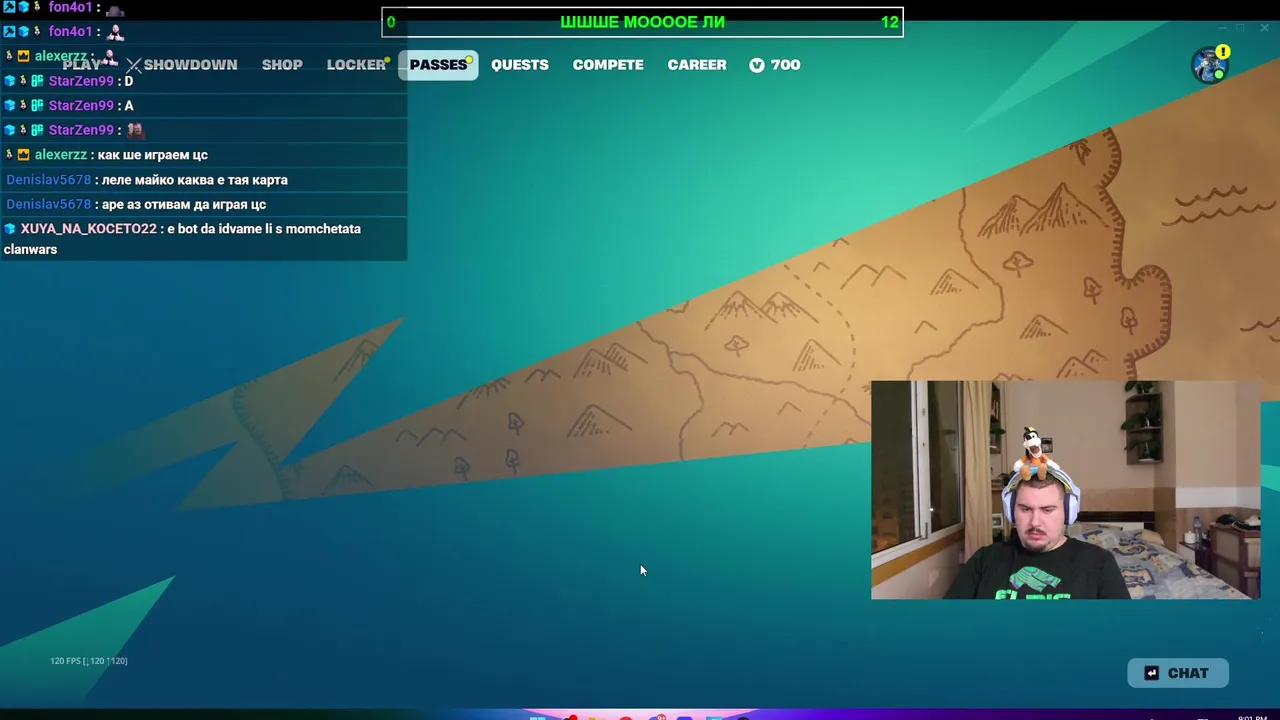The height and width of the screenshot is (720, 1280).
Task: Click username XUYA_NA_KOCETO22 in chat
Action: [88, 229]
